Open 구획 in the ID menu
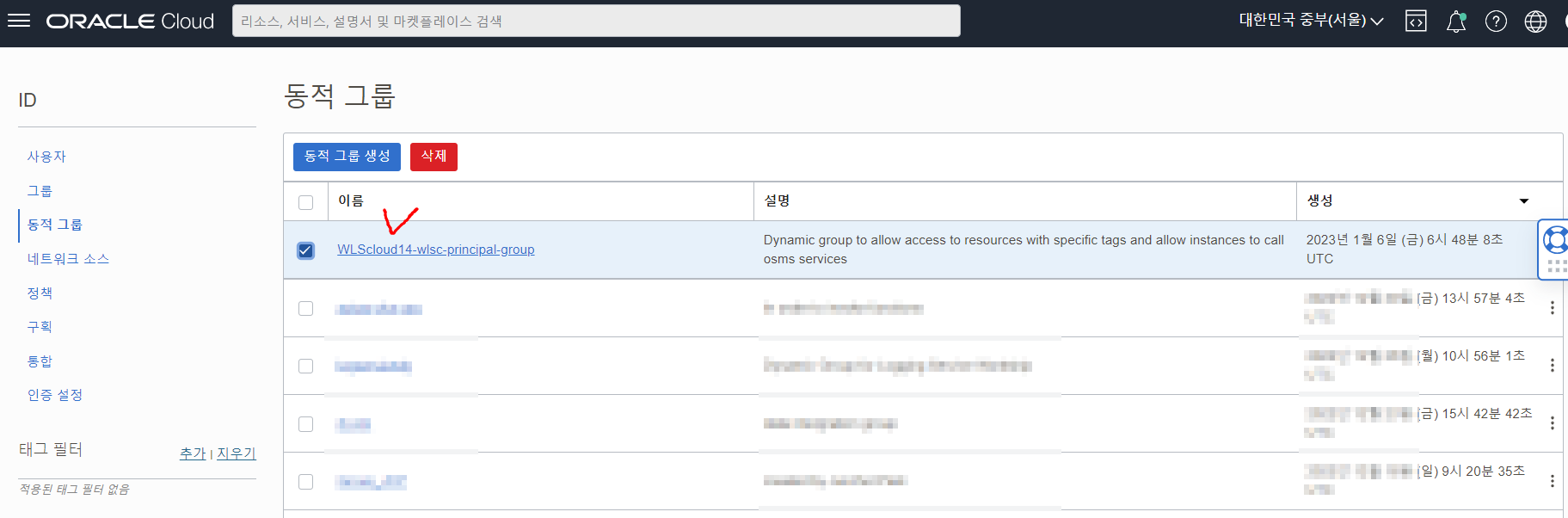The height and width of the screenshot is (518, 1568). point(40,327)
